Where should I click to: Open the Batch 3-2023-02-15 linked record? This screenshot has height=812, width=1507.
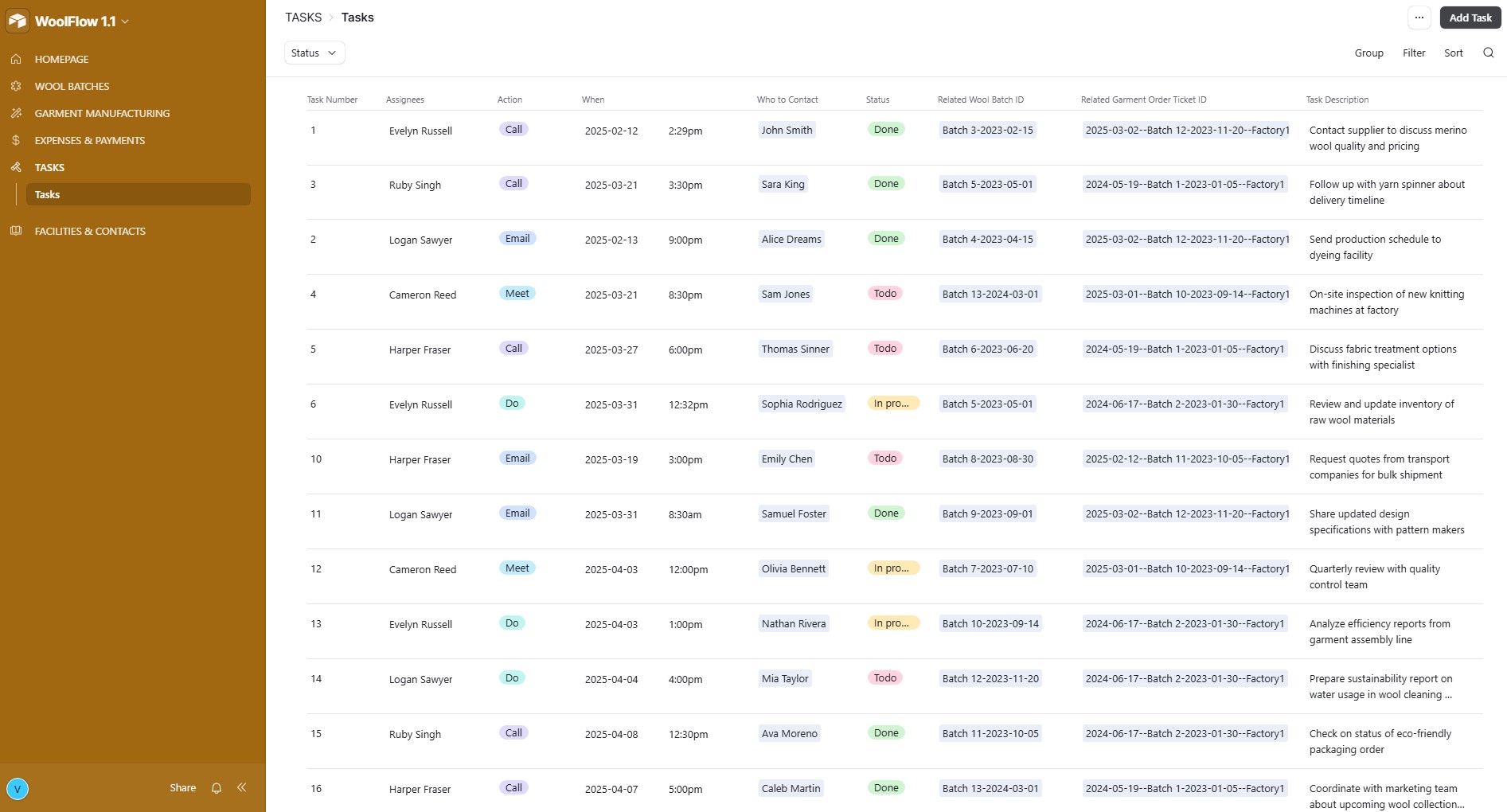987,130
